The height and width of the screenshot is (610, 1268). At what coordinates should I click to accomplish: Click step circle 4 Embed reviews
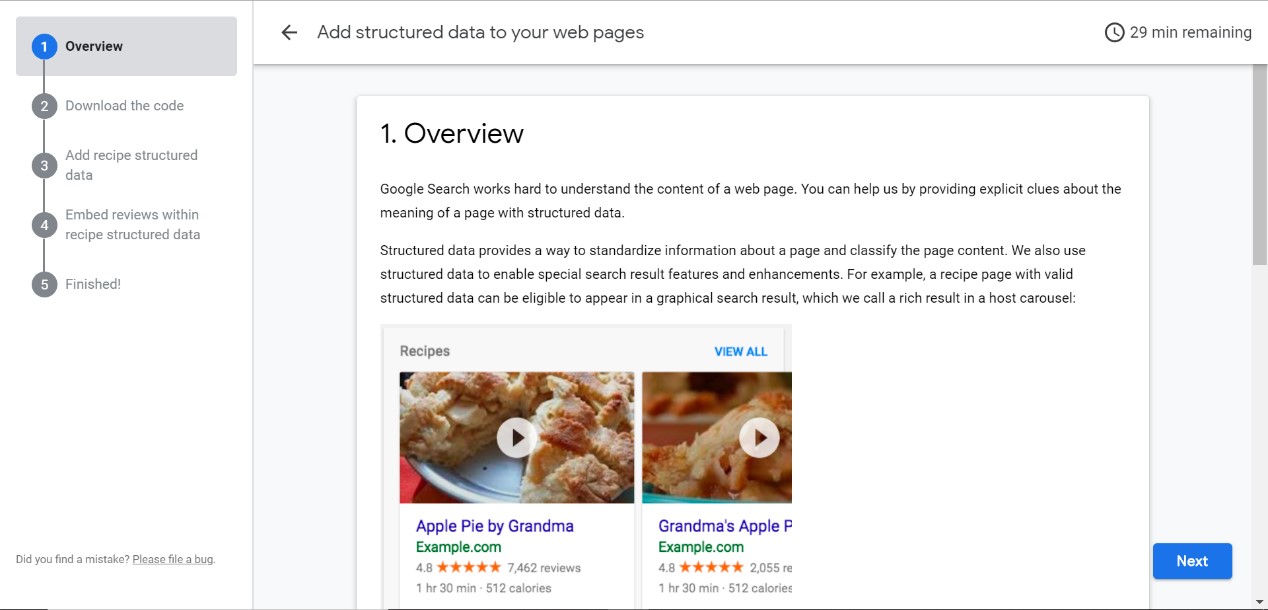pyautogui.click(x=43, y=224)
